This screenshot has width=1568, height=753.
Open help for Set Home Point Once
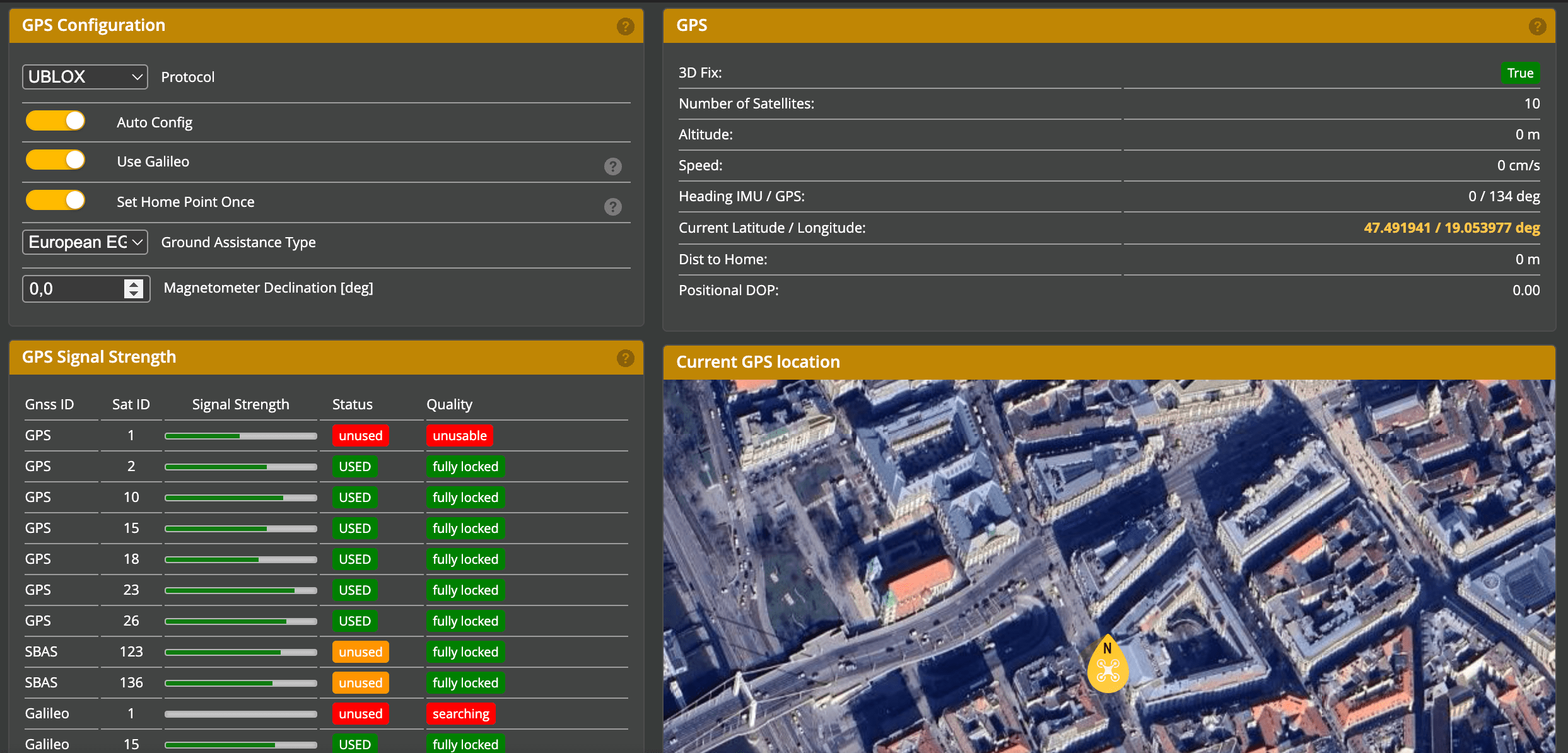[612, 207]
